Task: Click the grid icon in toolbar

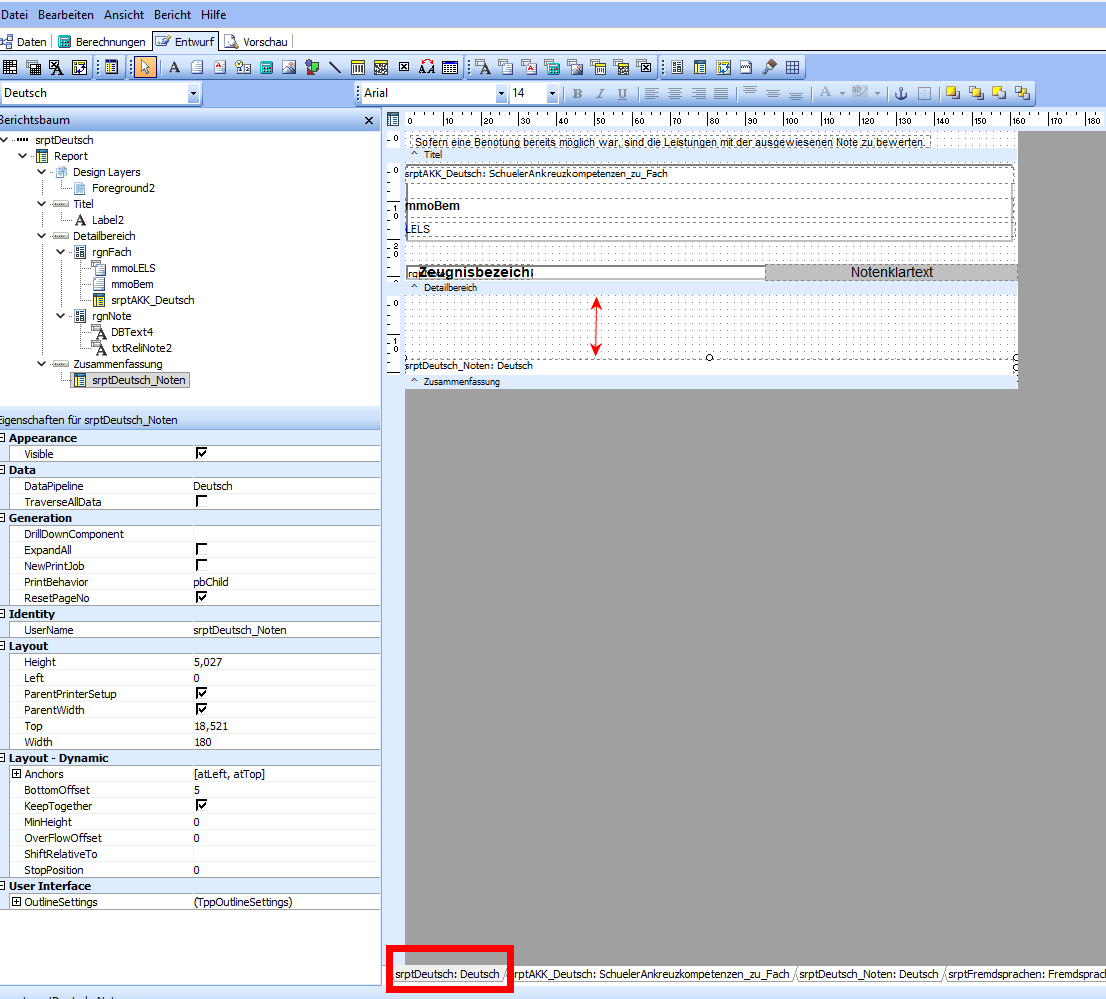Action: click(793, 67)
